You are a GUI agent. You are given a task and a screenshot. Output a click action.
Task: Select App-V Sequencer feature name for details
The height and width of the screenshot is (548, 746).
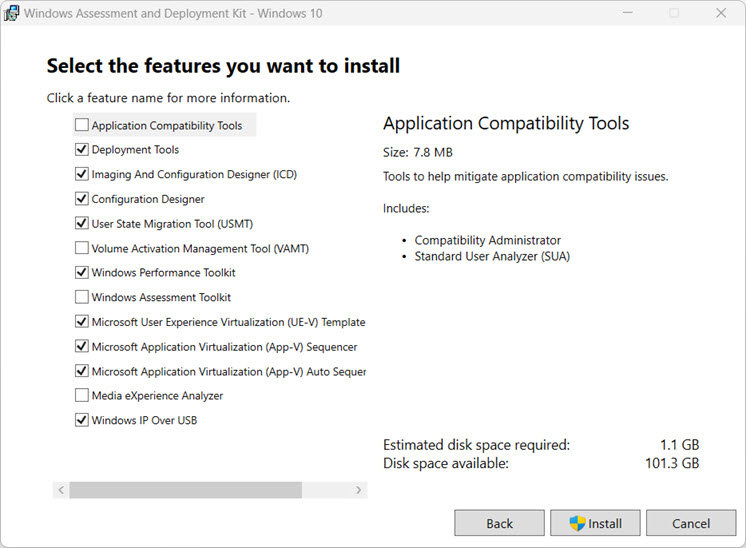[224, 347]
